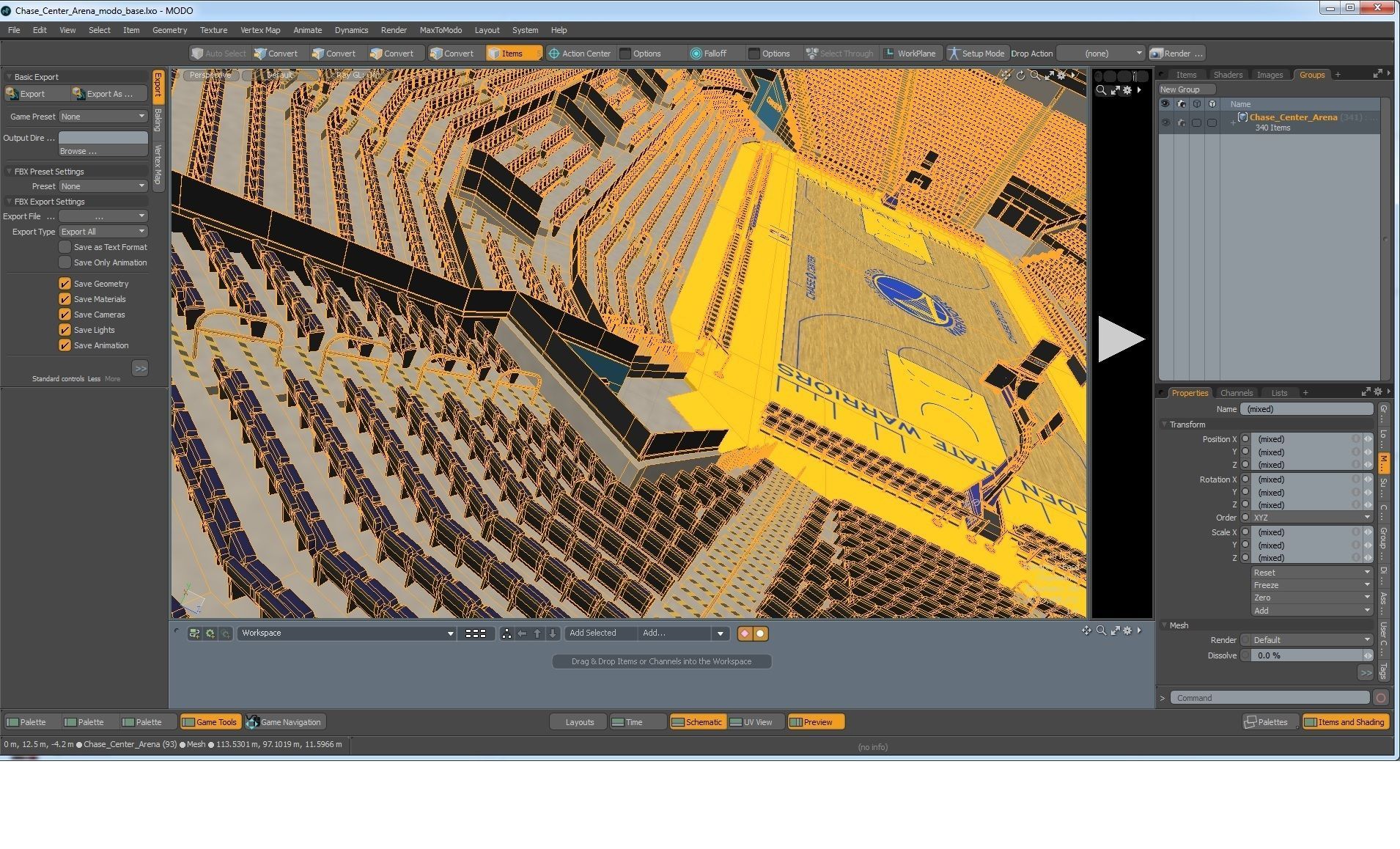Viewport: 1400px width, 849px height.
Task: Click the schematic pan move icon
Action: pyautogui.click(x=1086, y=631)
